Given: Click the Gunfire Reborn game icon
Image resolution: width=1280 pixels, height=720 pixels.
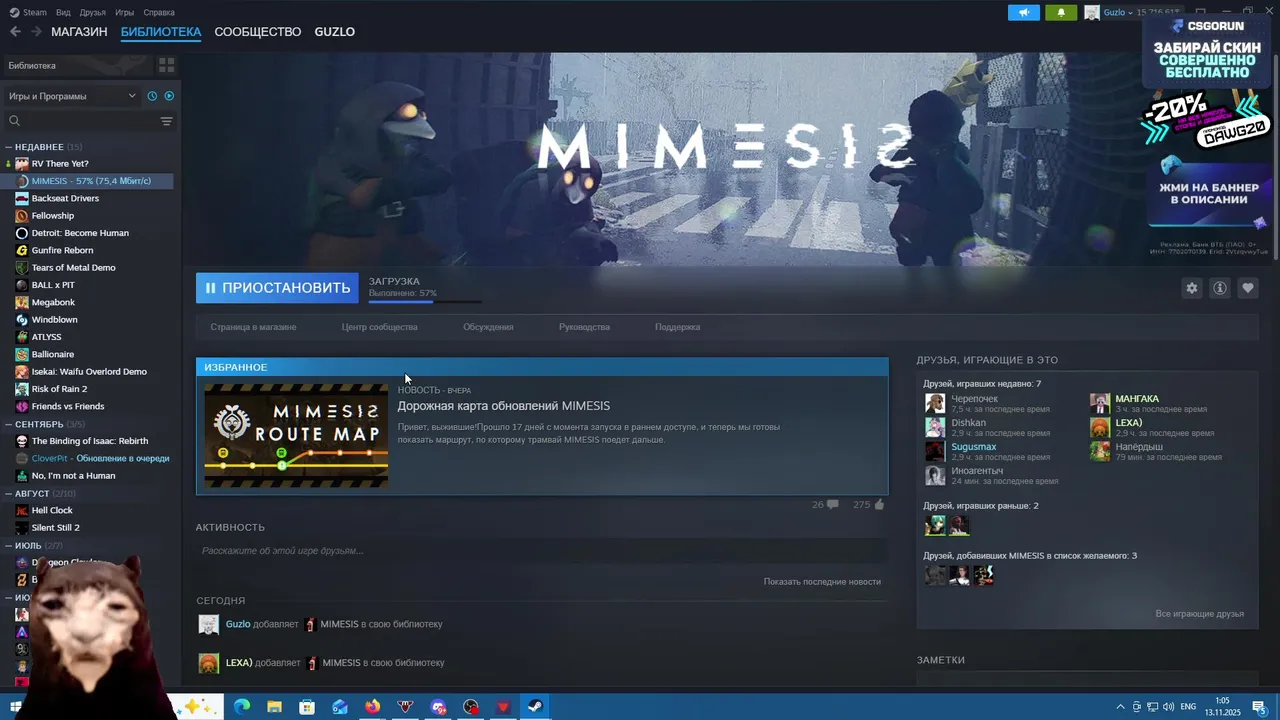Looking at the screenshot, I should pyautogui.click(x=22, y=250).
